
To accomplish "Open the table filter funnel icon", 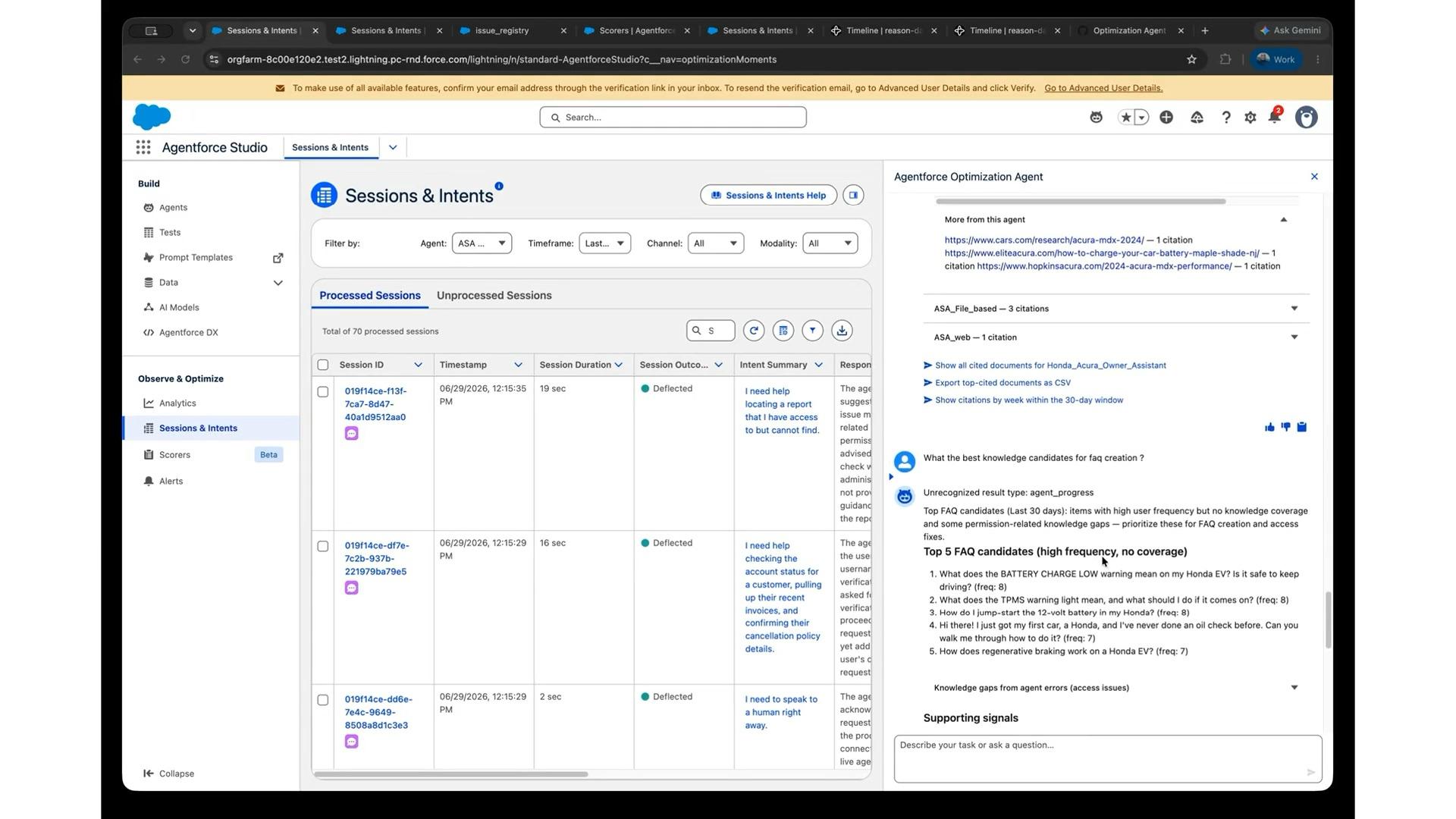I will [x=812, y=331].
